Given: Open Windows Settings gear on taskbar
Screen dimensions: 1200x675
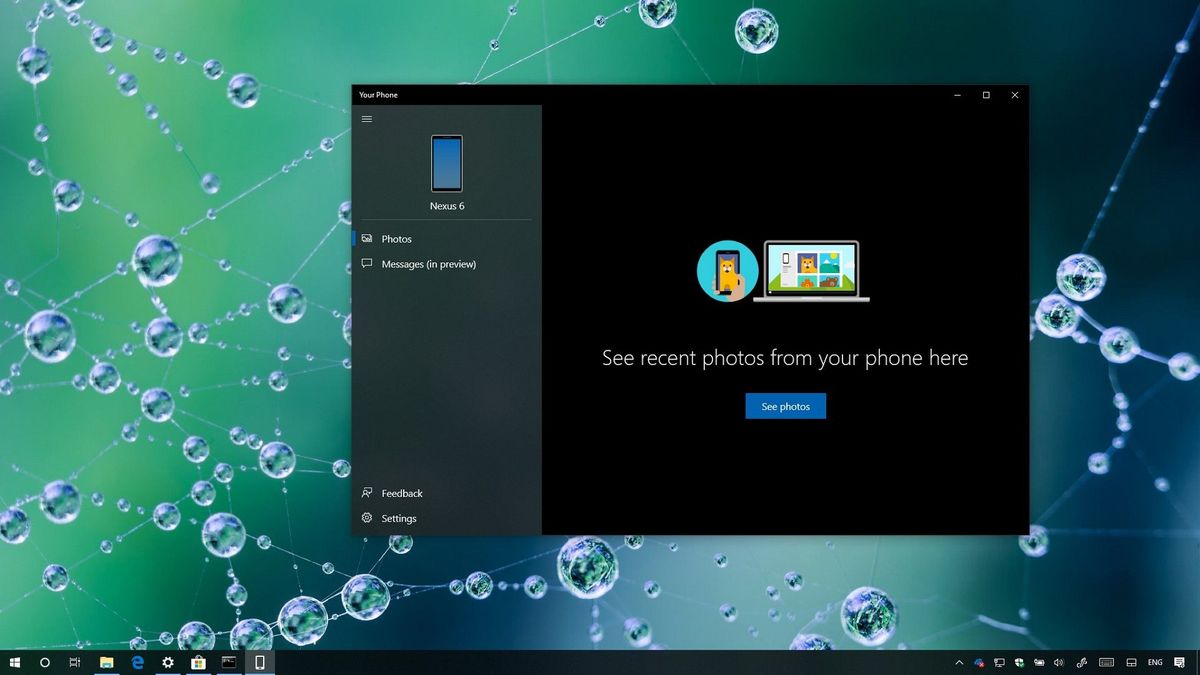Looking at the screenshot, I should point(168,662).
